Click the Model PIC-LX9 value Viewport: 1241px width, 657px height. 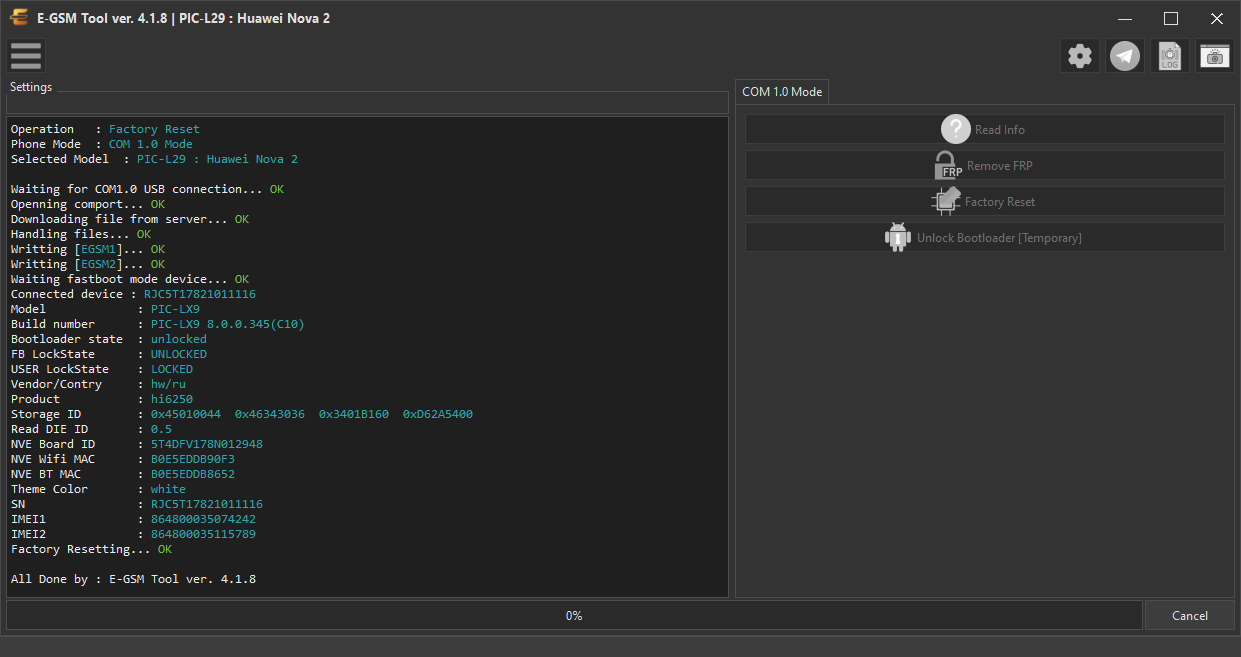click(175, 309)
